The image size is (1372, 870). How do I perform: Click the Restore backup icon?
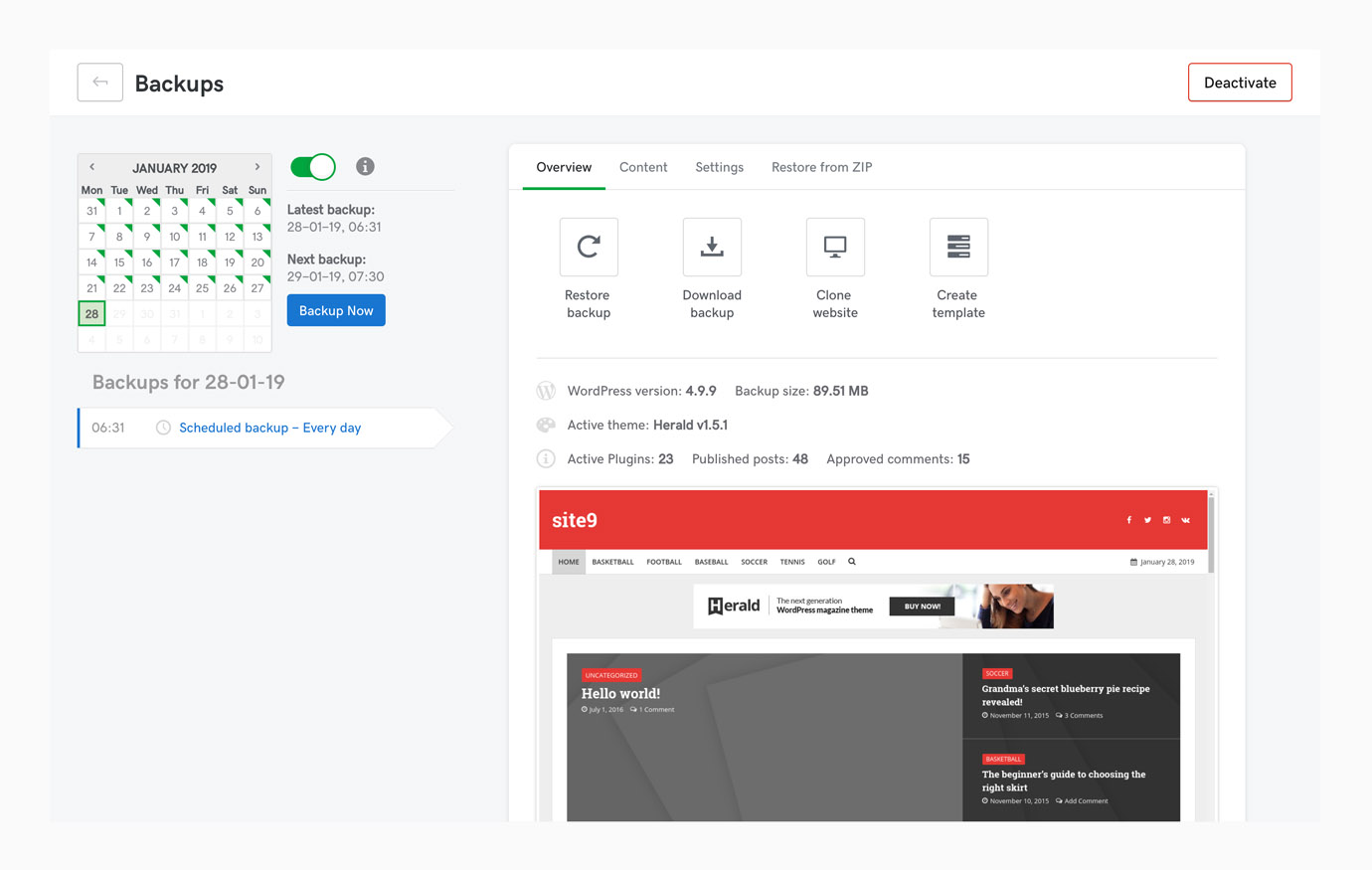click(589, 247)
